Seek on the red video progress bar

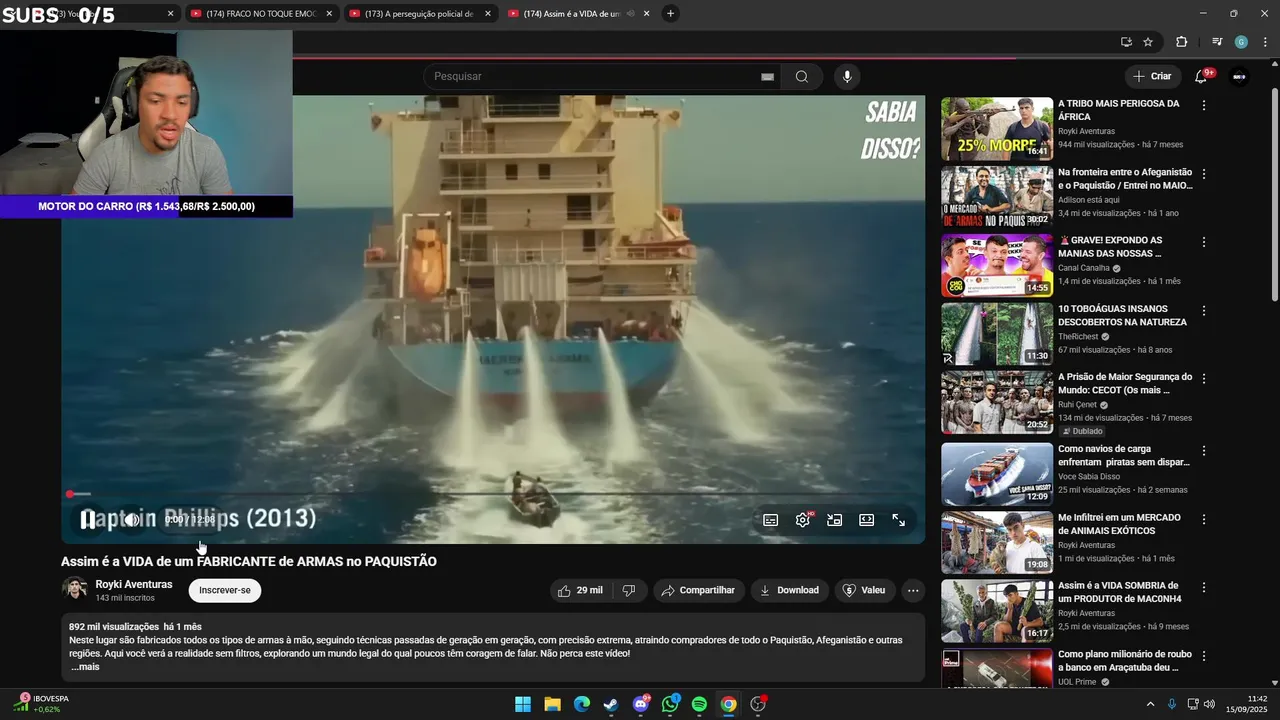(x=495, y=494)
